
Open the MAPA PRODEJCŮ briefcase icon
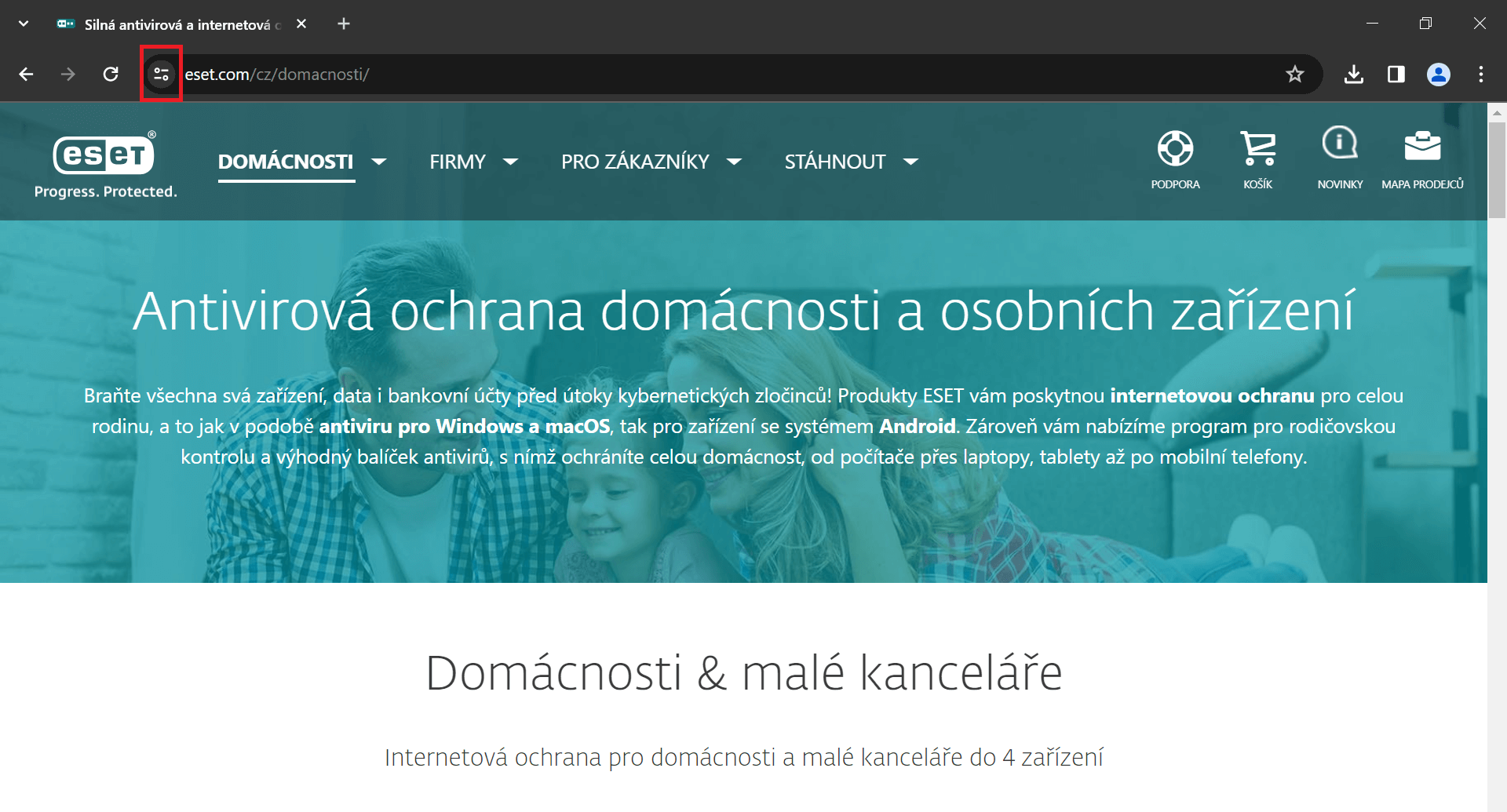[x=1422, y=145]
